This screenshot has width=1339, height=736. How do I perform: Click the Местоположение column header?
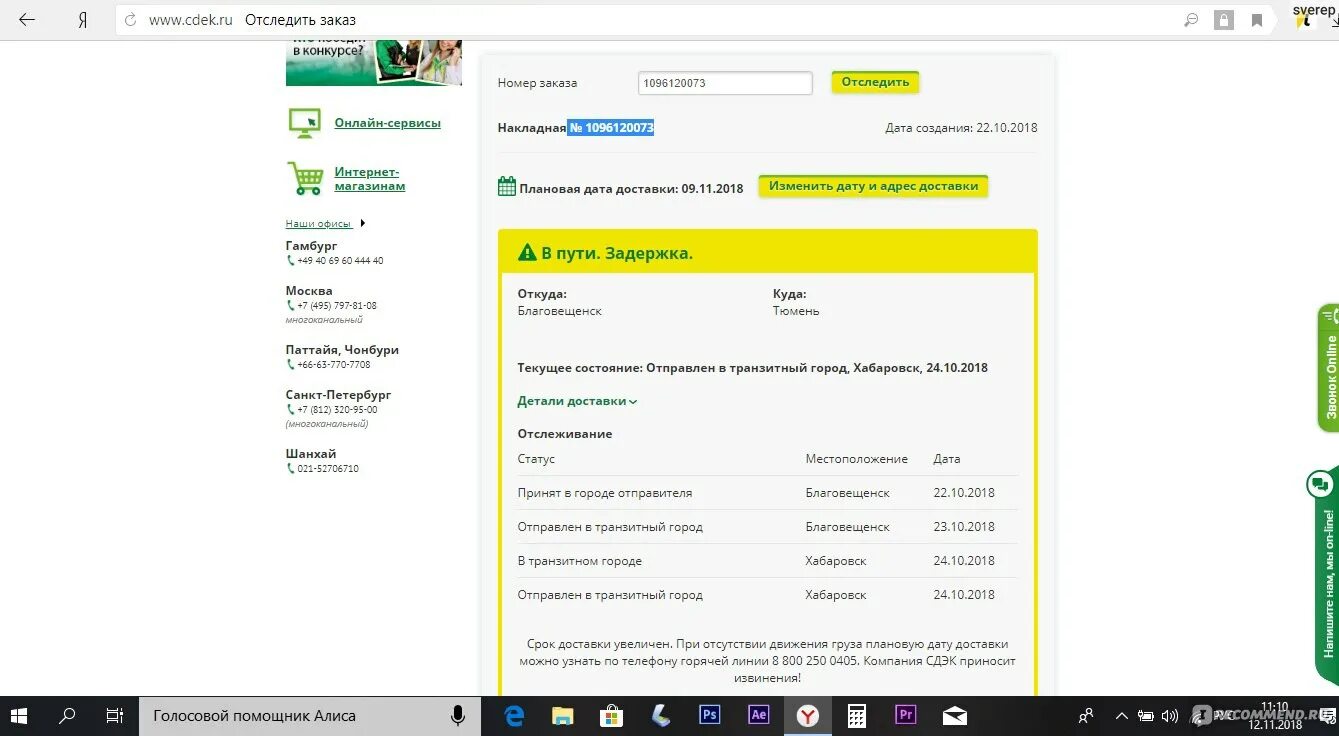click(x=857, y=459)
